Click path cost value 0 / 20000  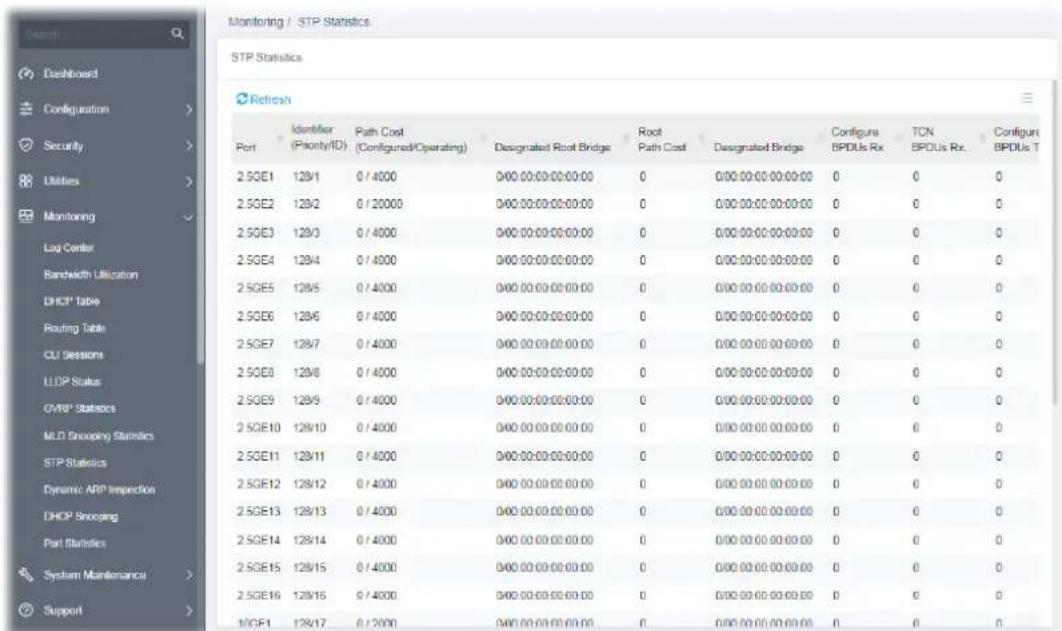point(379,204)
